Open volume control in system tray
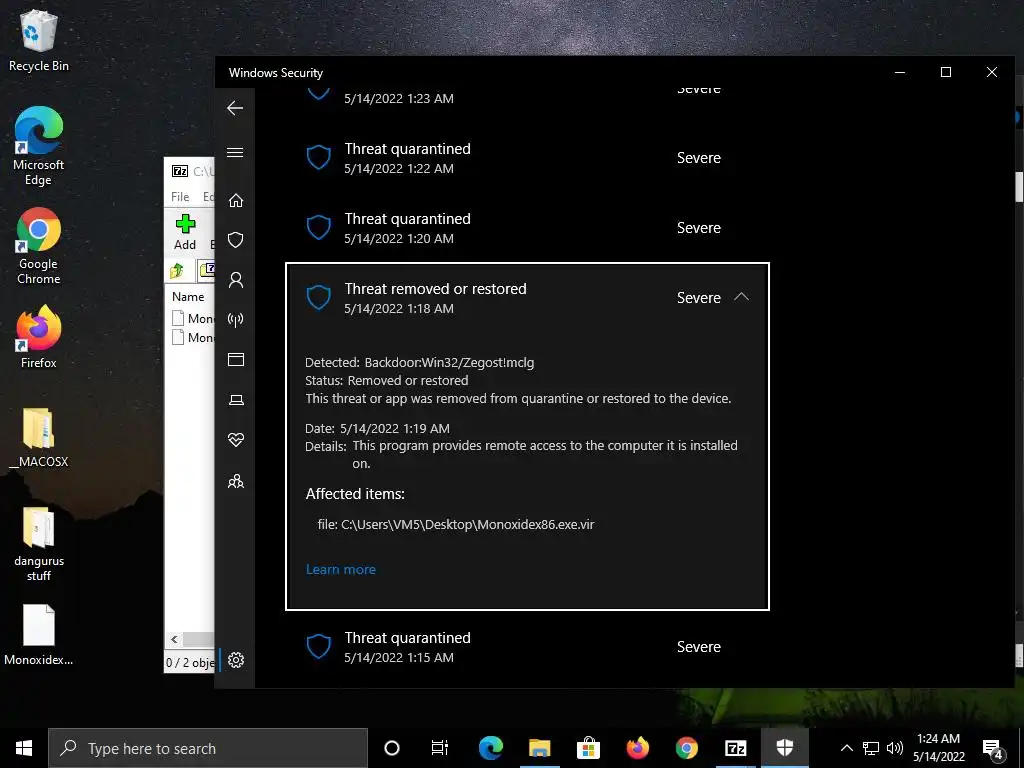Image resolution: width=1024 pixels, height=768 pixels. click(895, 748)
